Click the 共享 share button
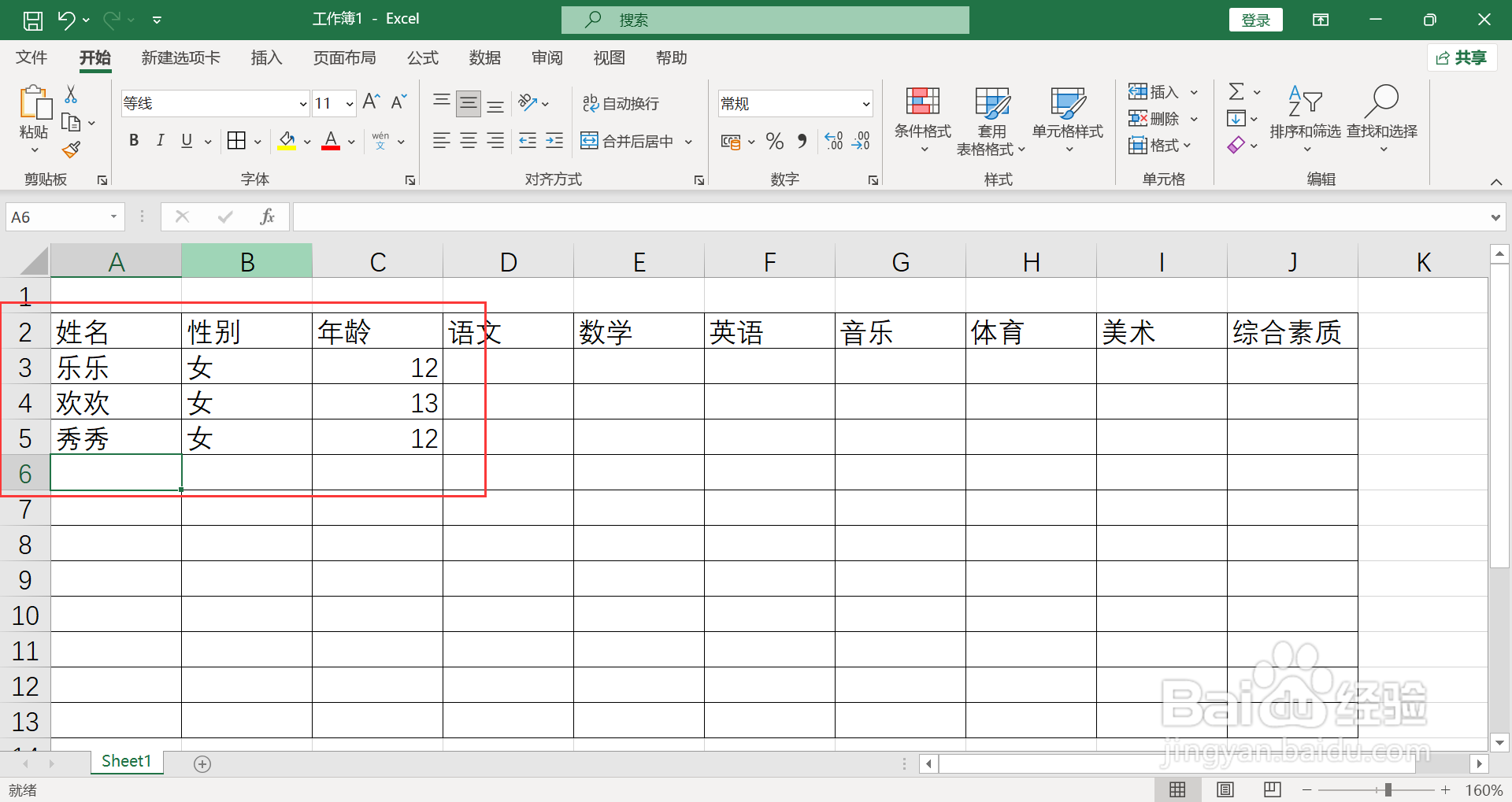The width and height of the screenshot is (1512, 802). (x=1462, y=57)
